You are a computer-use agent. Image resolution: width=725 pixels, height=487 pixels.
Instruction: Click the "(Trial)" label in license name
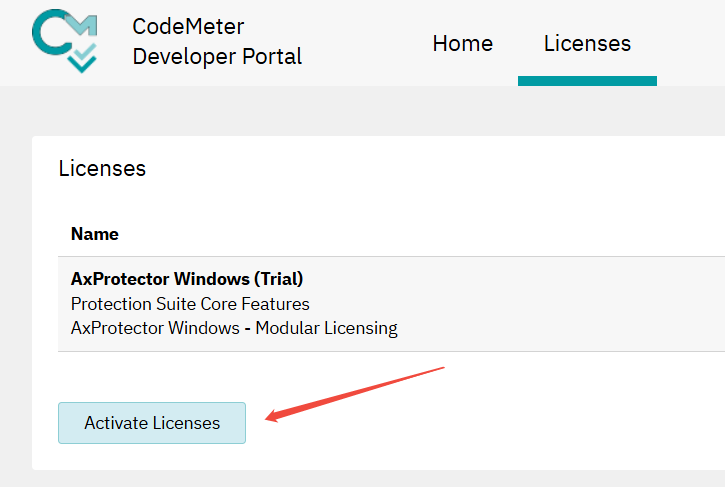278,278
